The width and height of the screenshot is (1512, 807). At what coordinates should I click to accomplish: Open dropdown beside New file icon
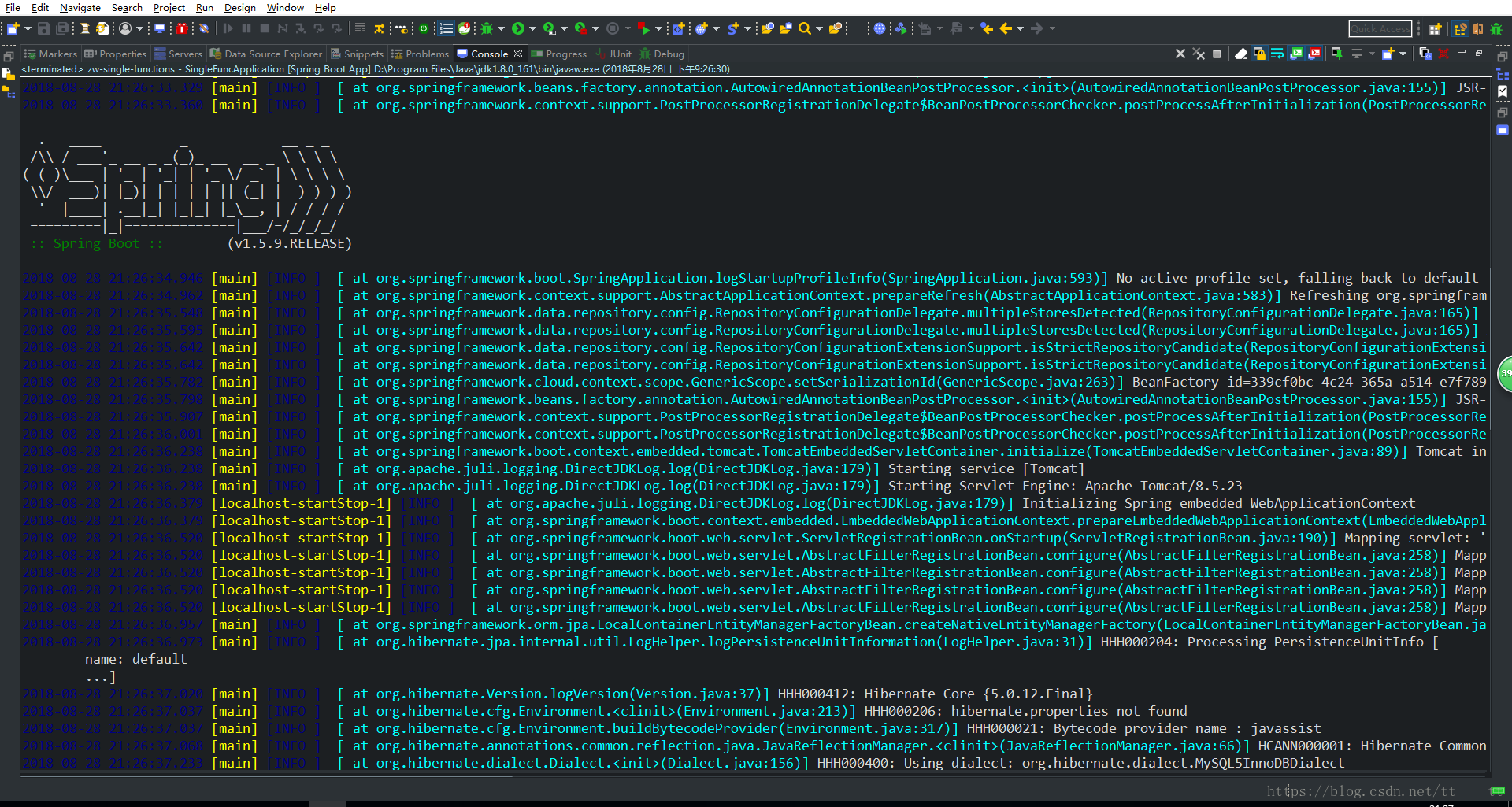pos(28,29)
